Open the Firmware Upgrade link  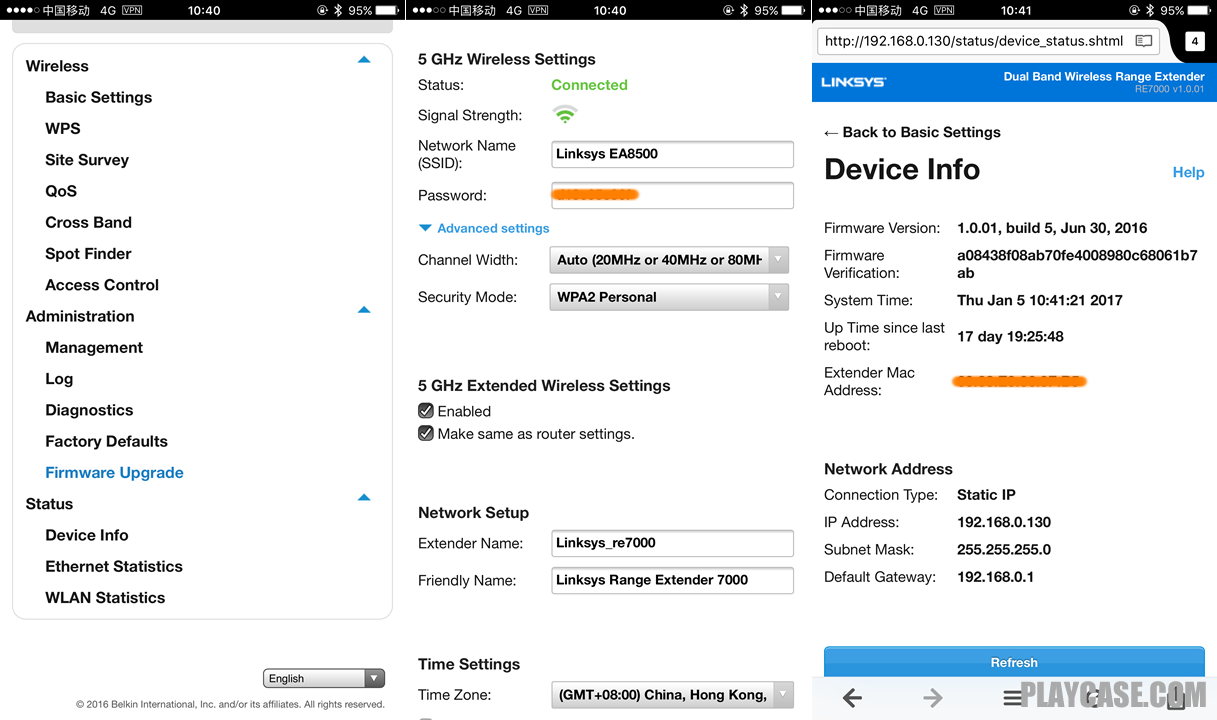point(115,472)
